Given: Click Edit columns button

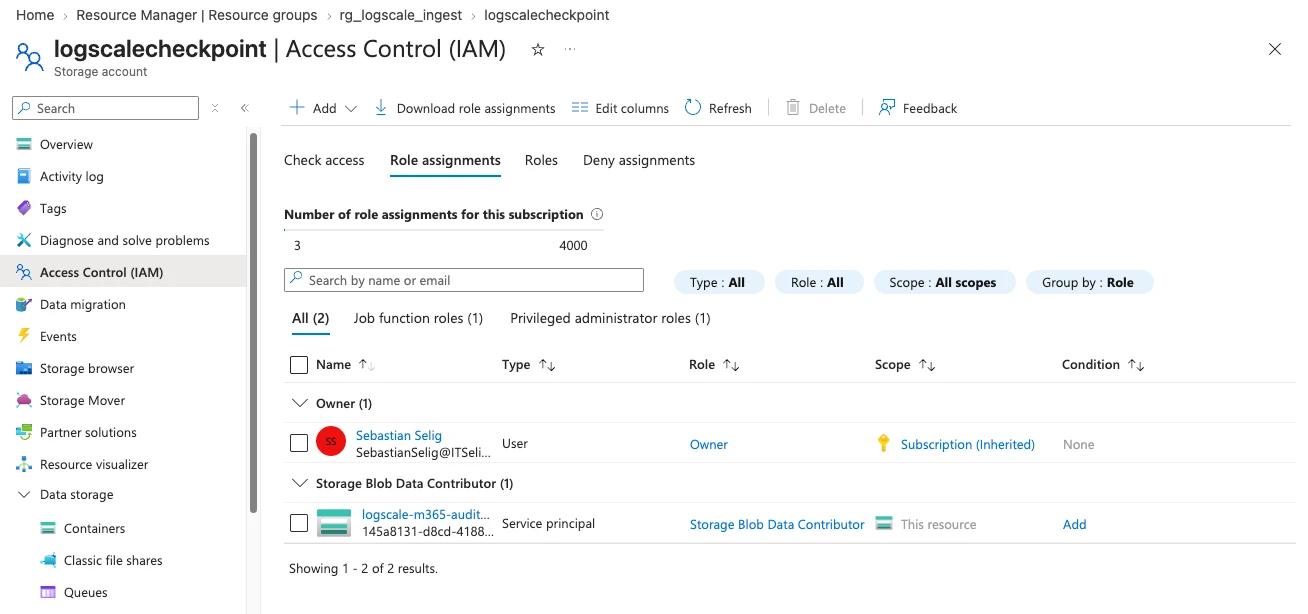Looking at the screenshot, I should 620,108.
